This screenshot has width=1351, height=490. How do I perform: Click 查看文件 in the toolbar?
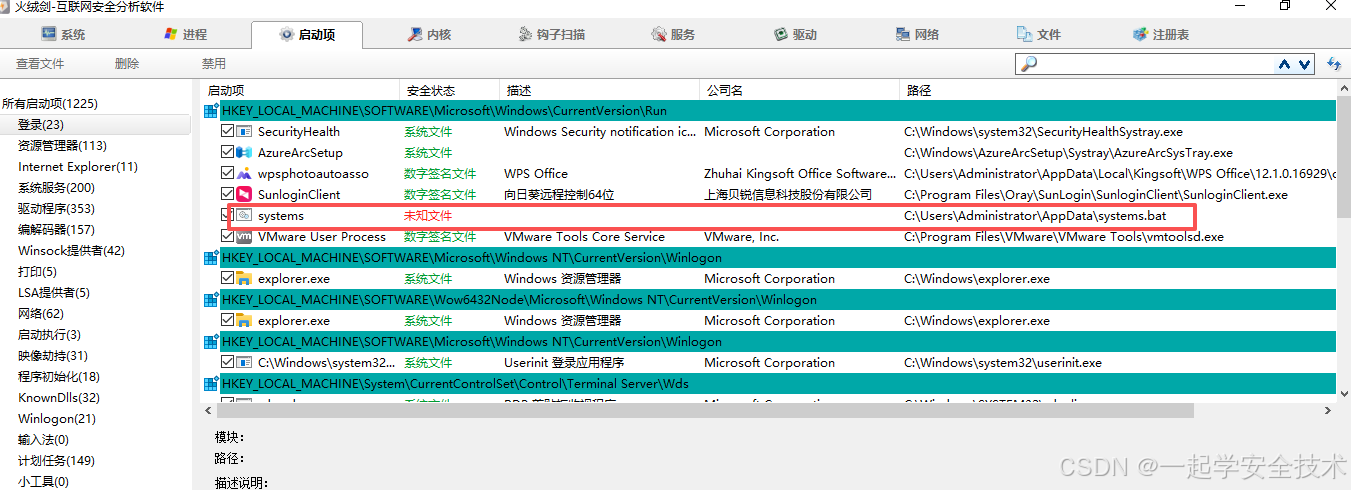coord(40,64)
